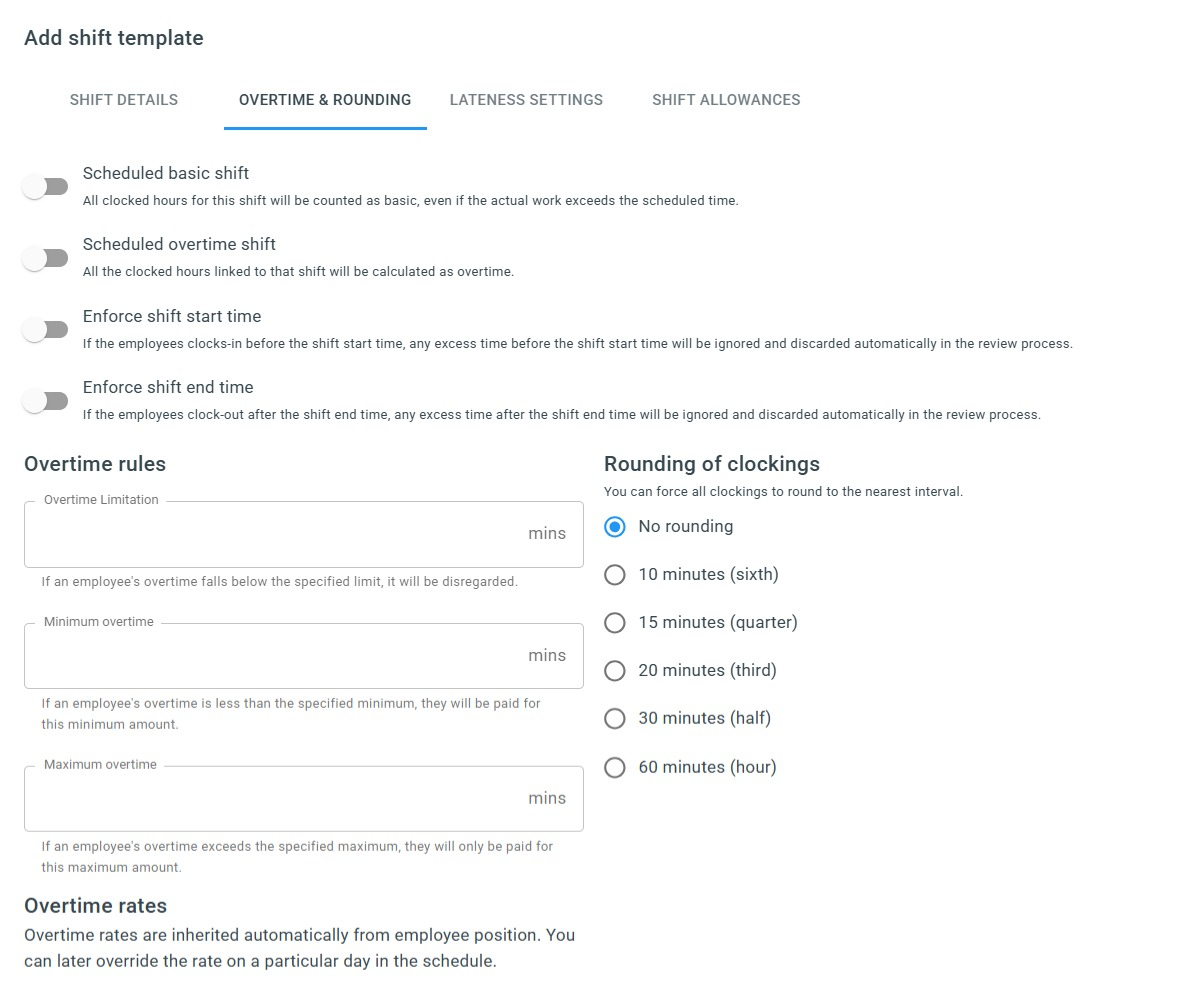Choose 10 minutes (sixth) rounding
Image resolution: width=1189 pixels, height=992 pixels.
615,575
